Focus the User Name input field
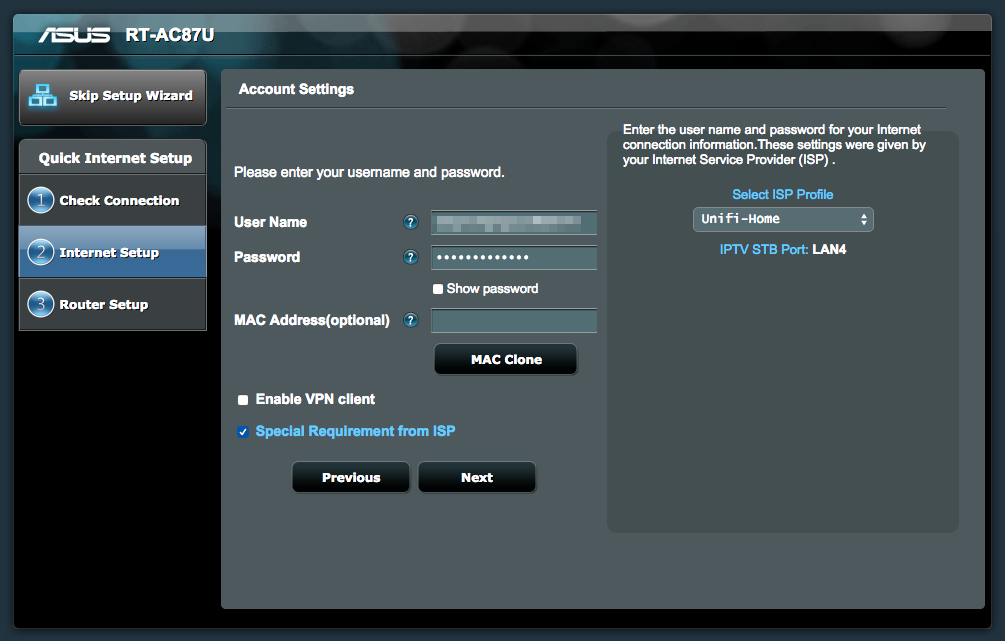 (514, 222)
